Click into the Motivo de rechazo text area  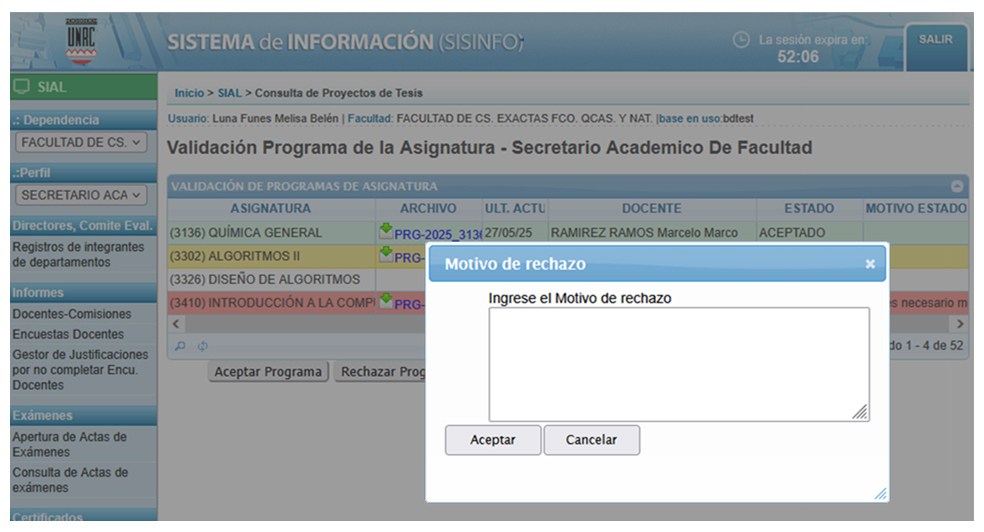pos(678,363)
